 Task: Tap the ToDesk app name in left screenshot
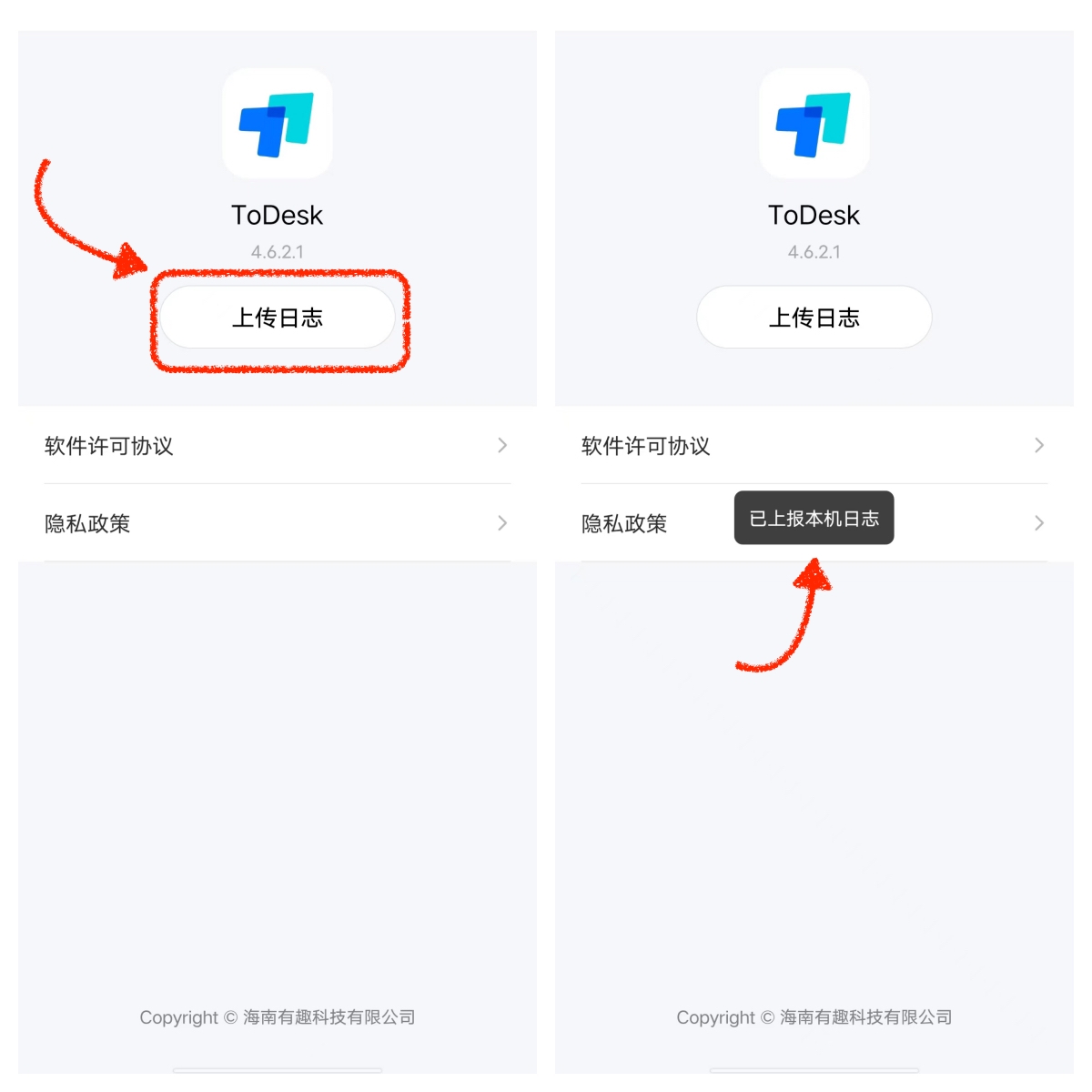click(278, 216)
